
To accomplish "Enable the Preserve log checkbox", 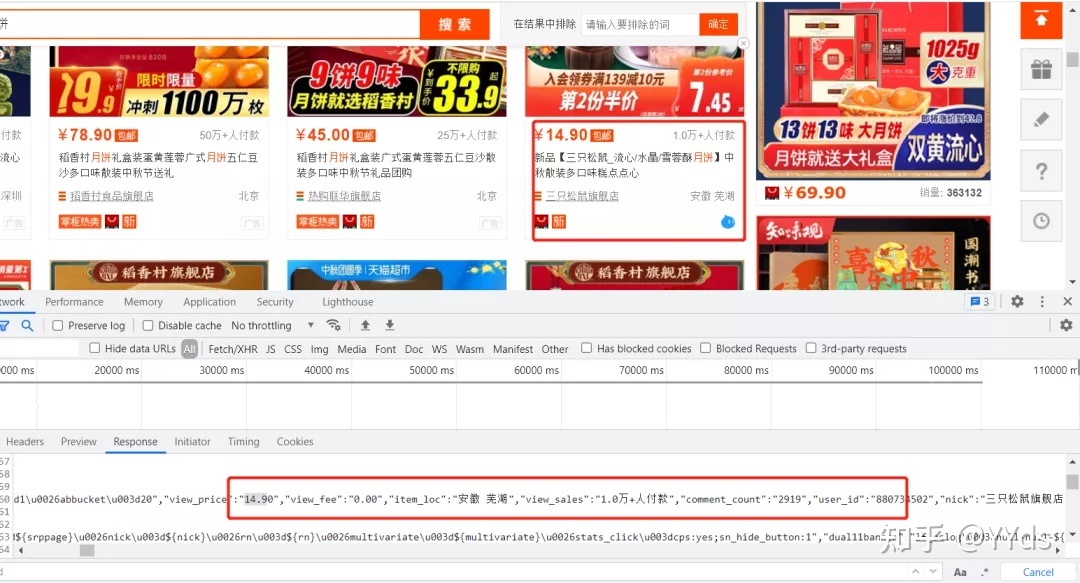I will pyautogui.click(x=58, y=325).
